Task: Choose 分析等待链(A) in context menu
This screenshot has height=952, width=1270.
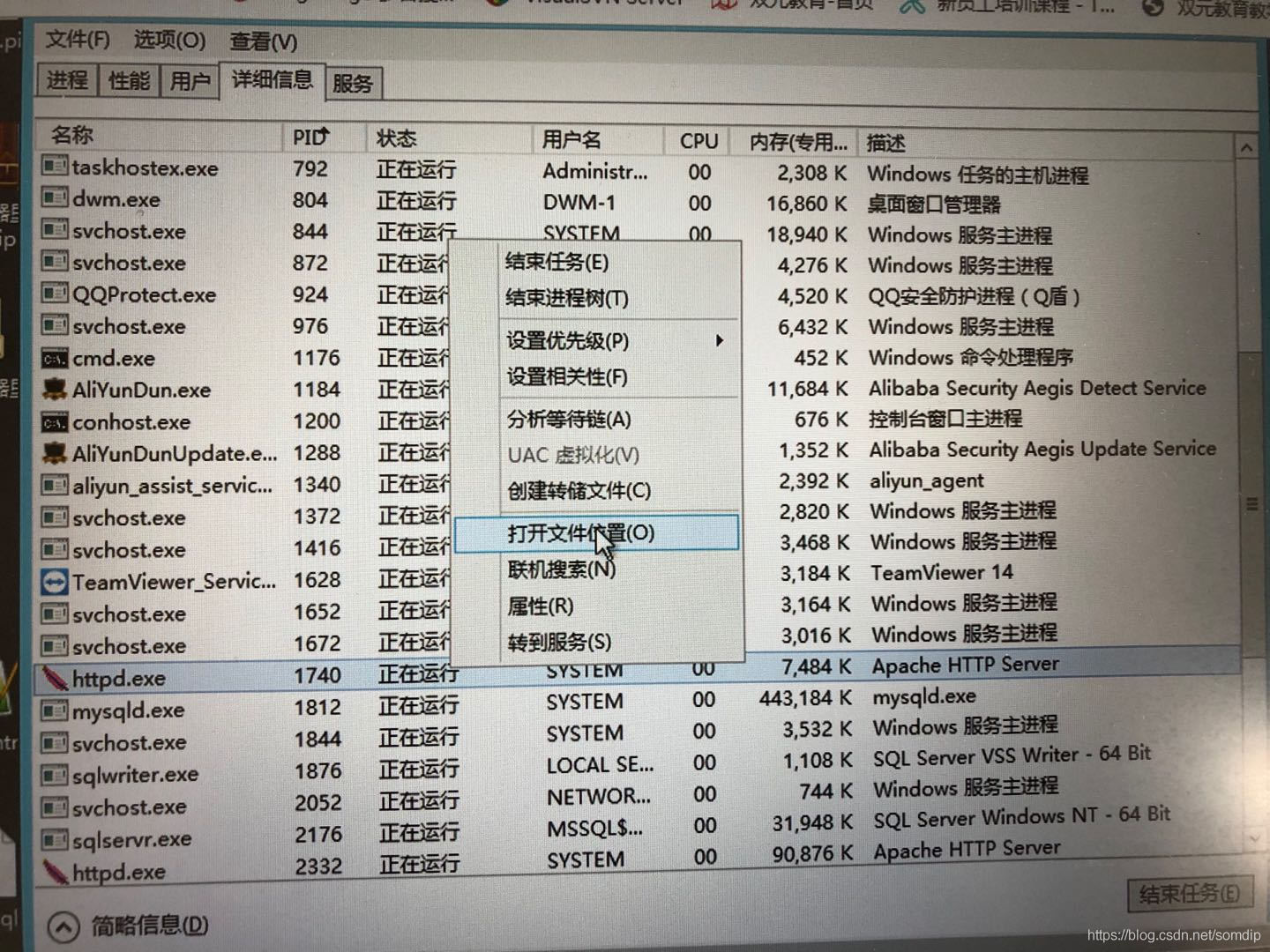Action: point(597,419)
